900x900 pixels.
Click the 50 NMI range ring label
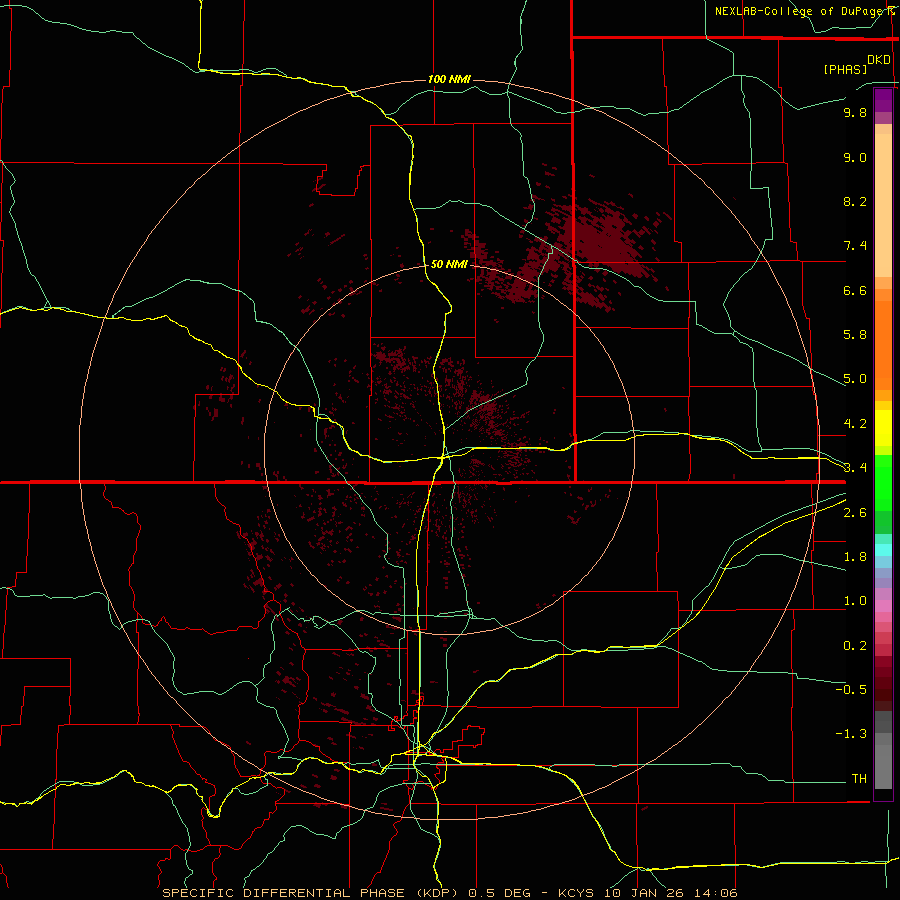[x=449, y=264]
